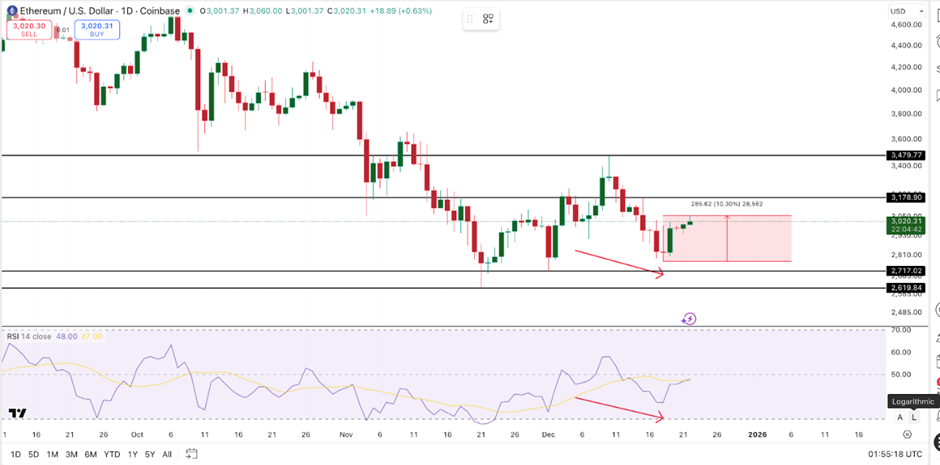This screenshot has height=465, width=940.
Task: Toggle Logarithmic scale with the L button
Action: [x=913, y=417]
